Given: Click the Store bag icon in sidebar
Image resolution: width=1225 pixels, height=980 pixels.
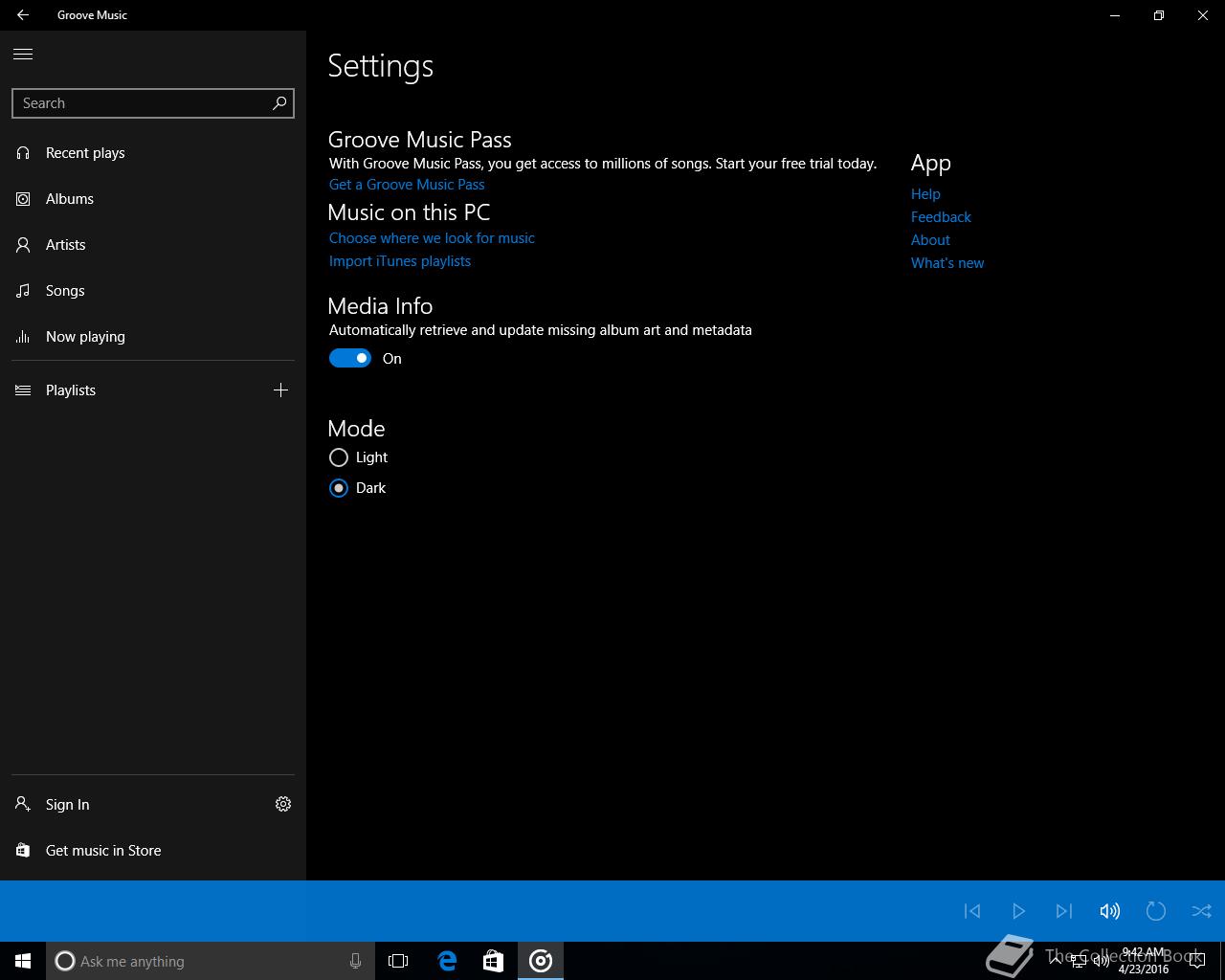Looking at the screenshot, I should 23,850.
